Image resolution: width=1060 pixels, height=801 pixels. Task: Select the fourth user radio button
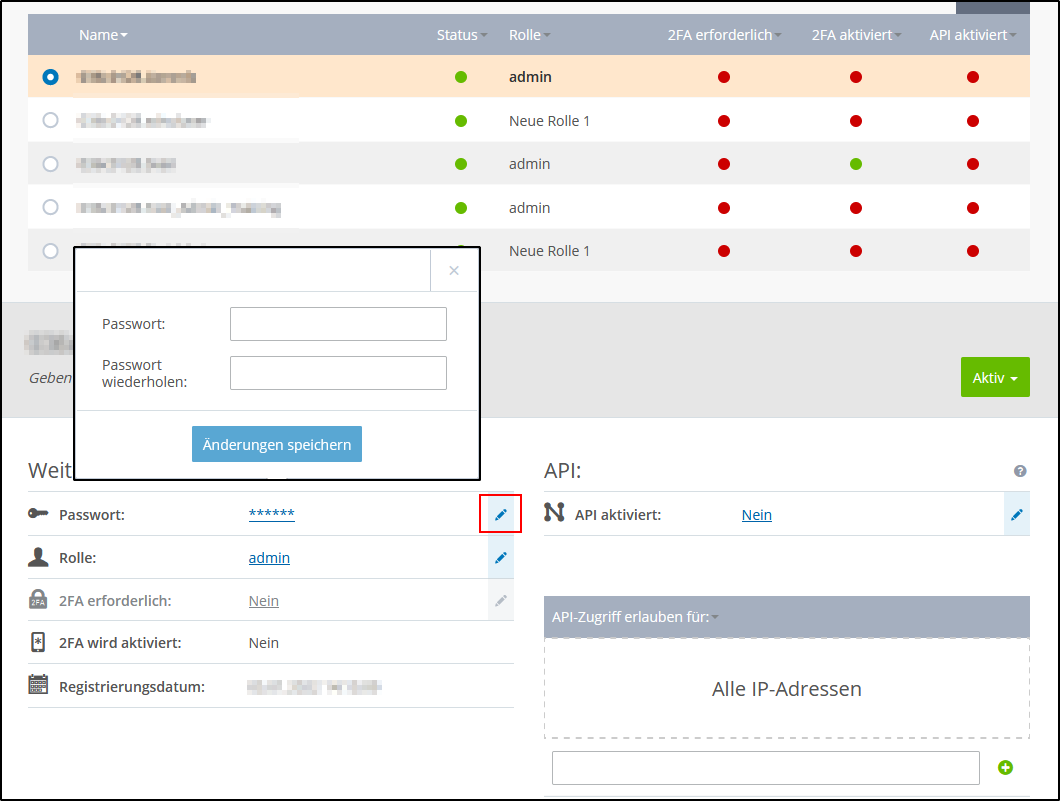pos(51,208)
